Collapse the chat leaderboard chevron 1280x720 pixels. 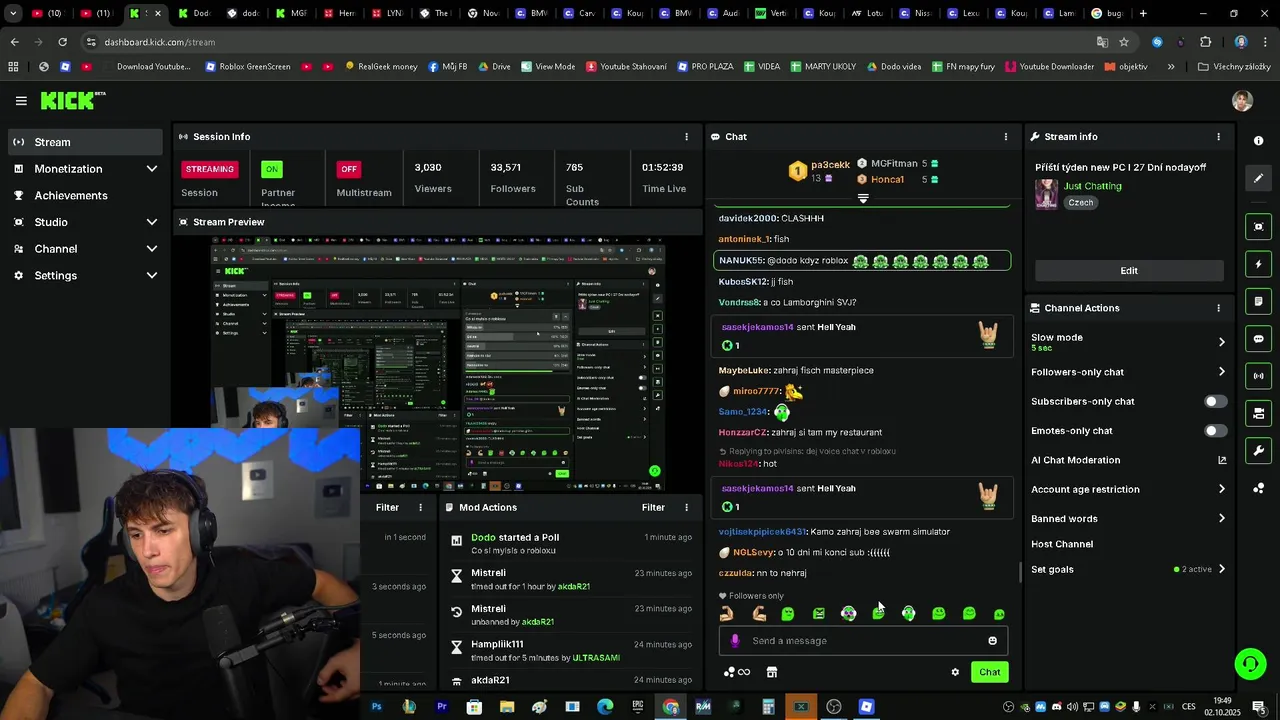pos(863,199)
